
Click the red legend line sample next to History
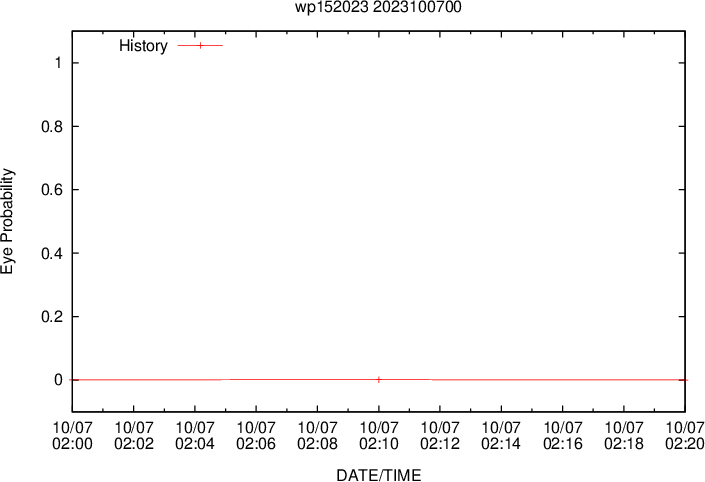[x=201, y=45]
